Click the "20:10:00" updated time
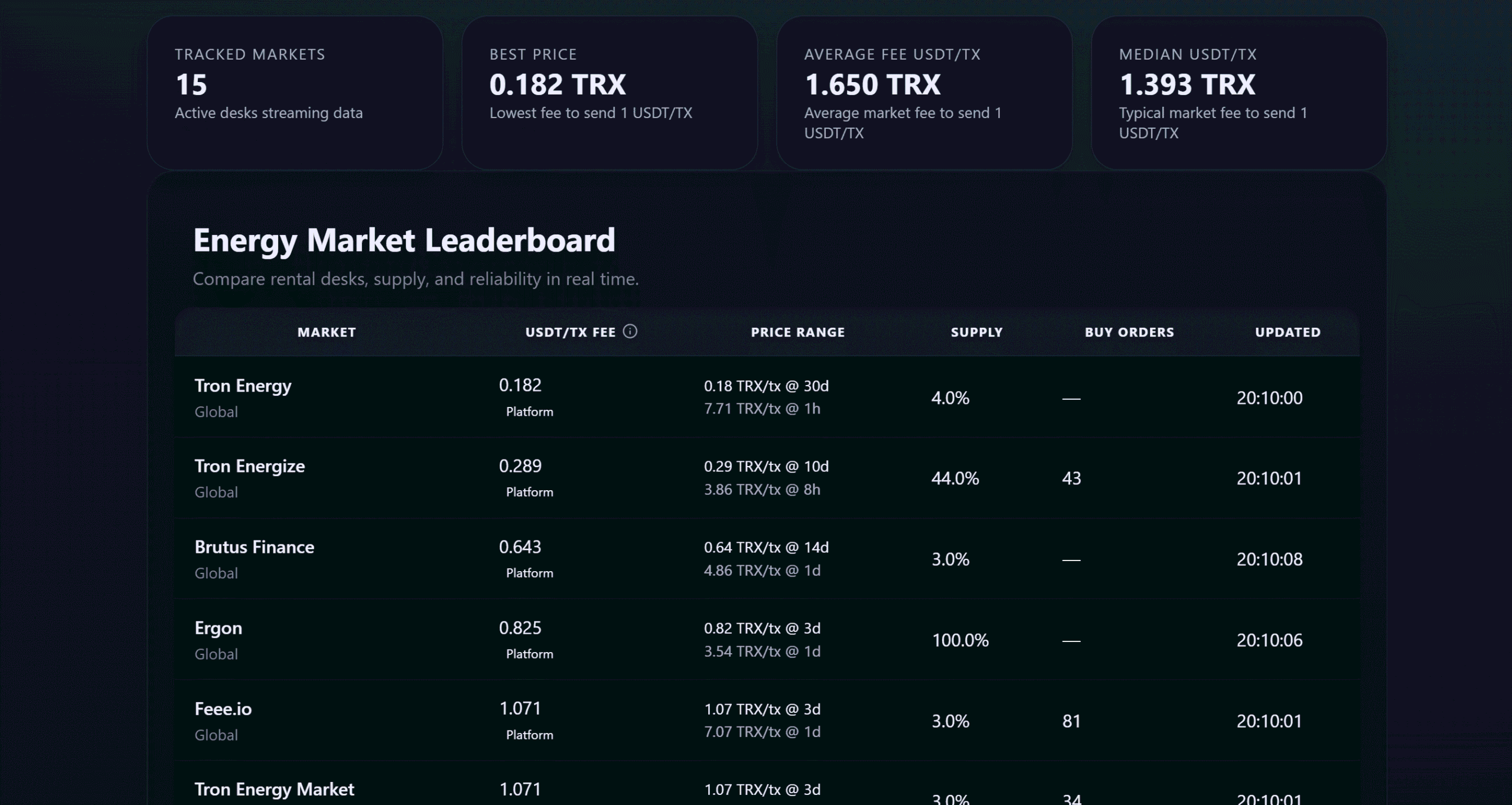The height and width of the screenshot is (805, 1512). 1269,398
